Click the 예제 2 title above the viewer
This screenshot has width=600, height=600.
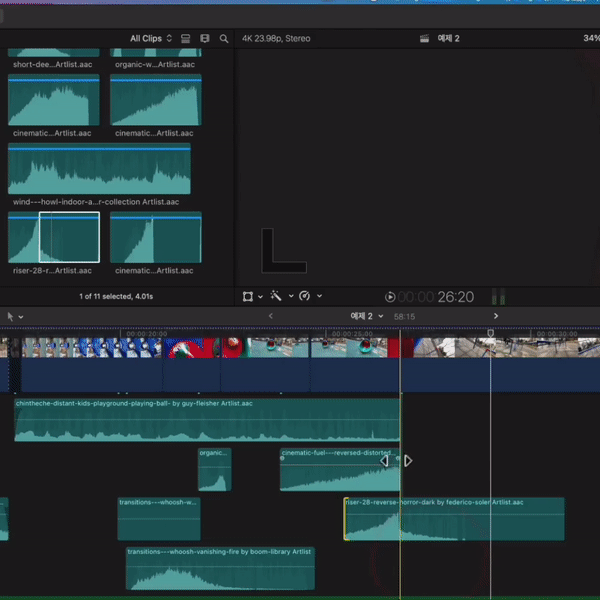point(448,38)
